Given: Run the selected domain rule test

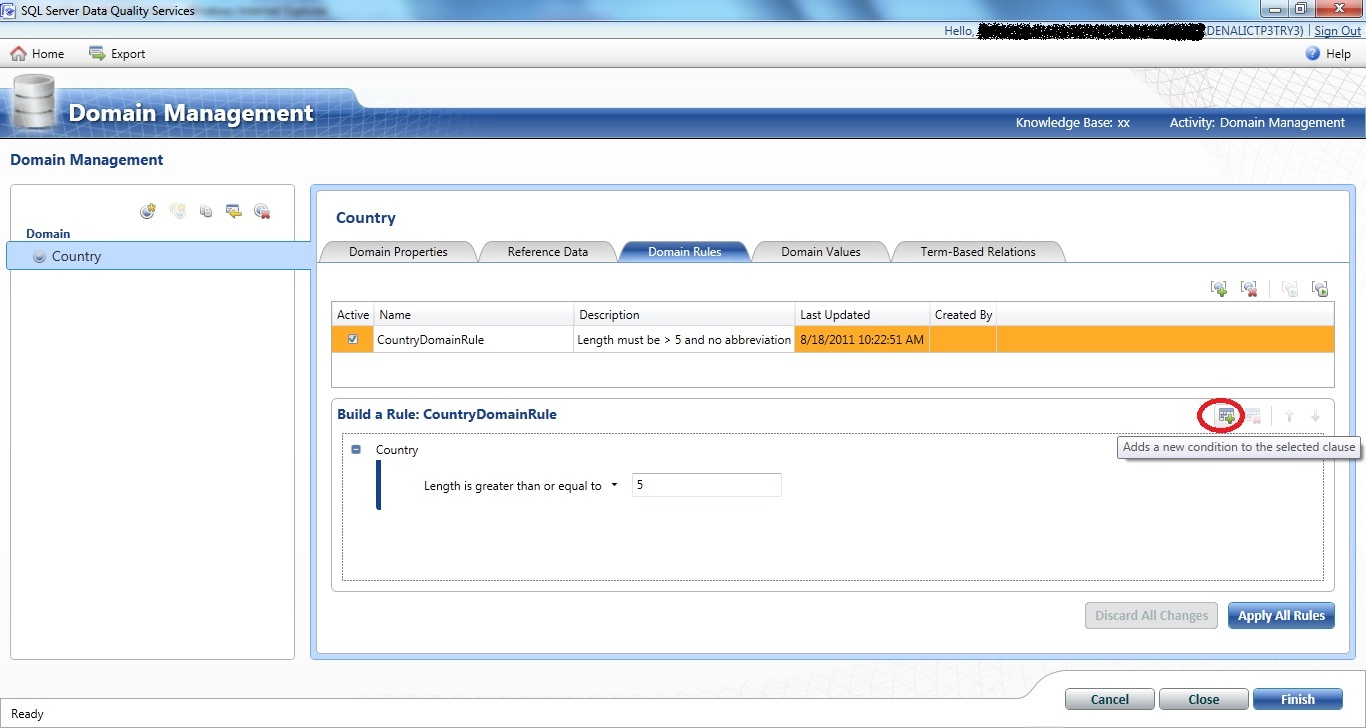Looking at the screenshot, I should point(1320,289).
